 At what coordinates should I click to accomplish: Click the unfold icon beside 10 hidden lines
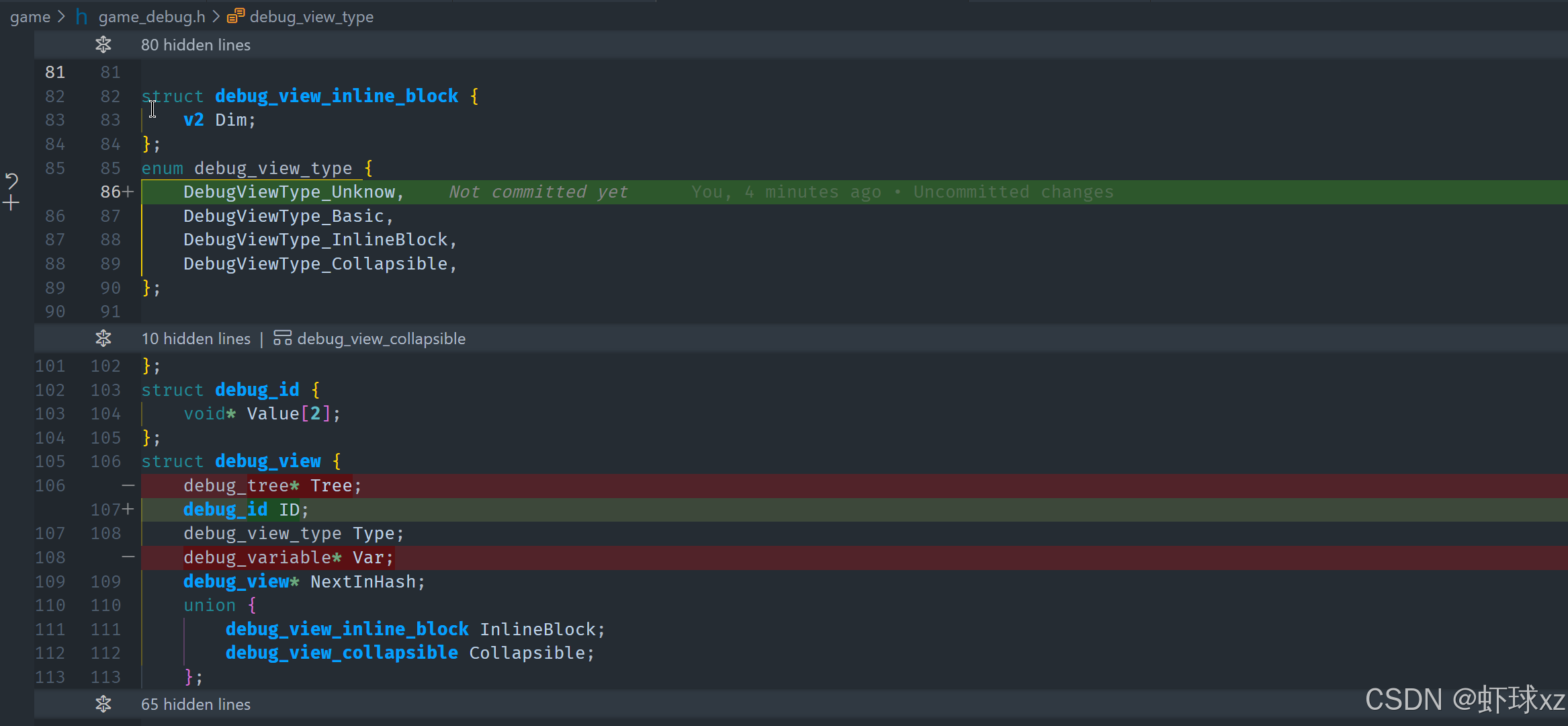pyautogui.click(x=103, y=338)
